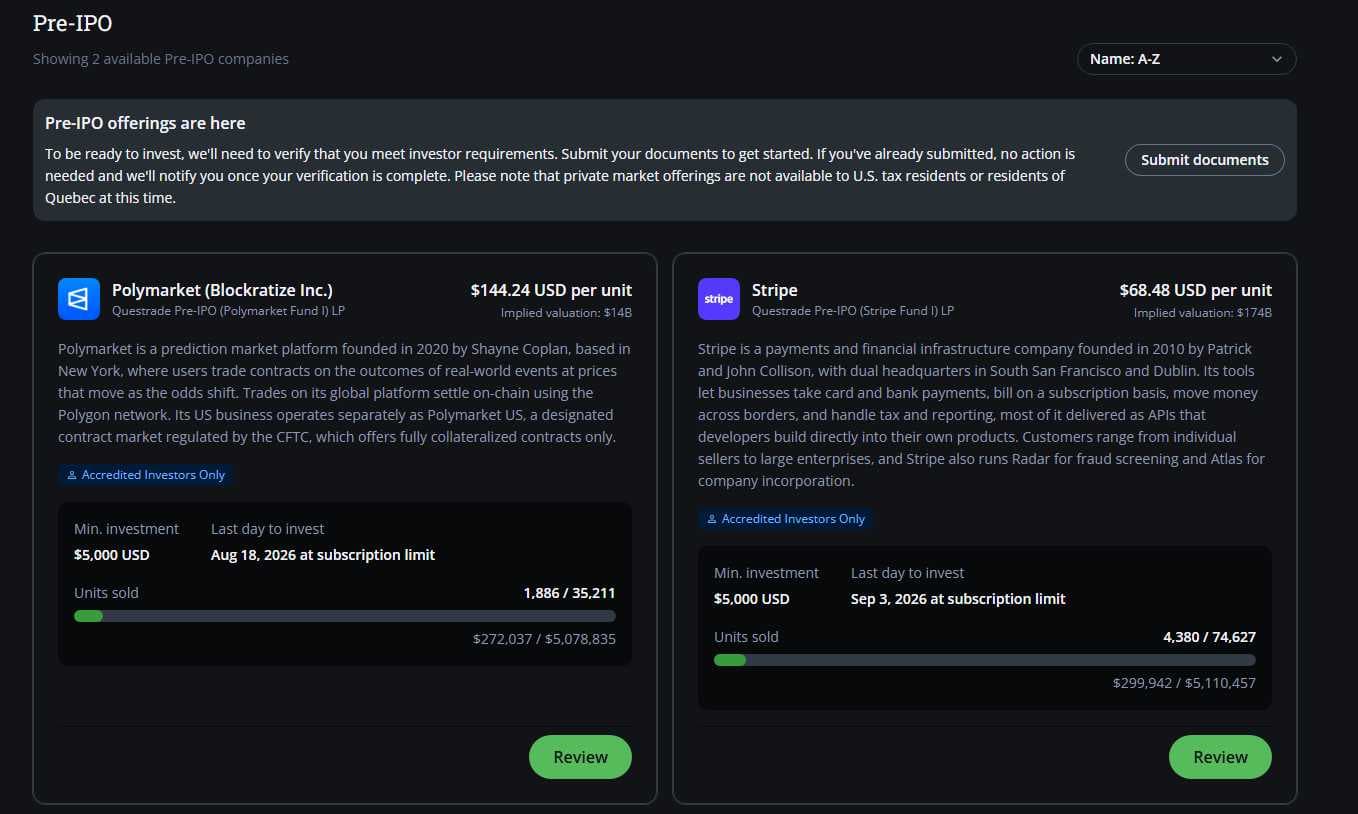Screen dimensions: 1358x814
Task: Click the Polymarket company description paragraph
Action: tap(345, 393)
